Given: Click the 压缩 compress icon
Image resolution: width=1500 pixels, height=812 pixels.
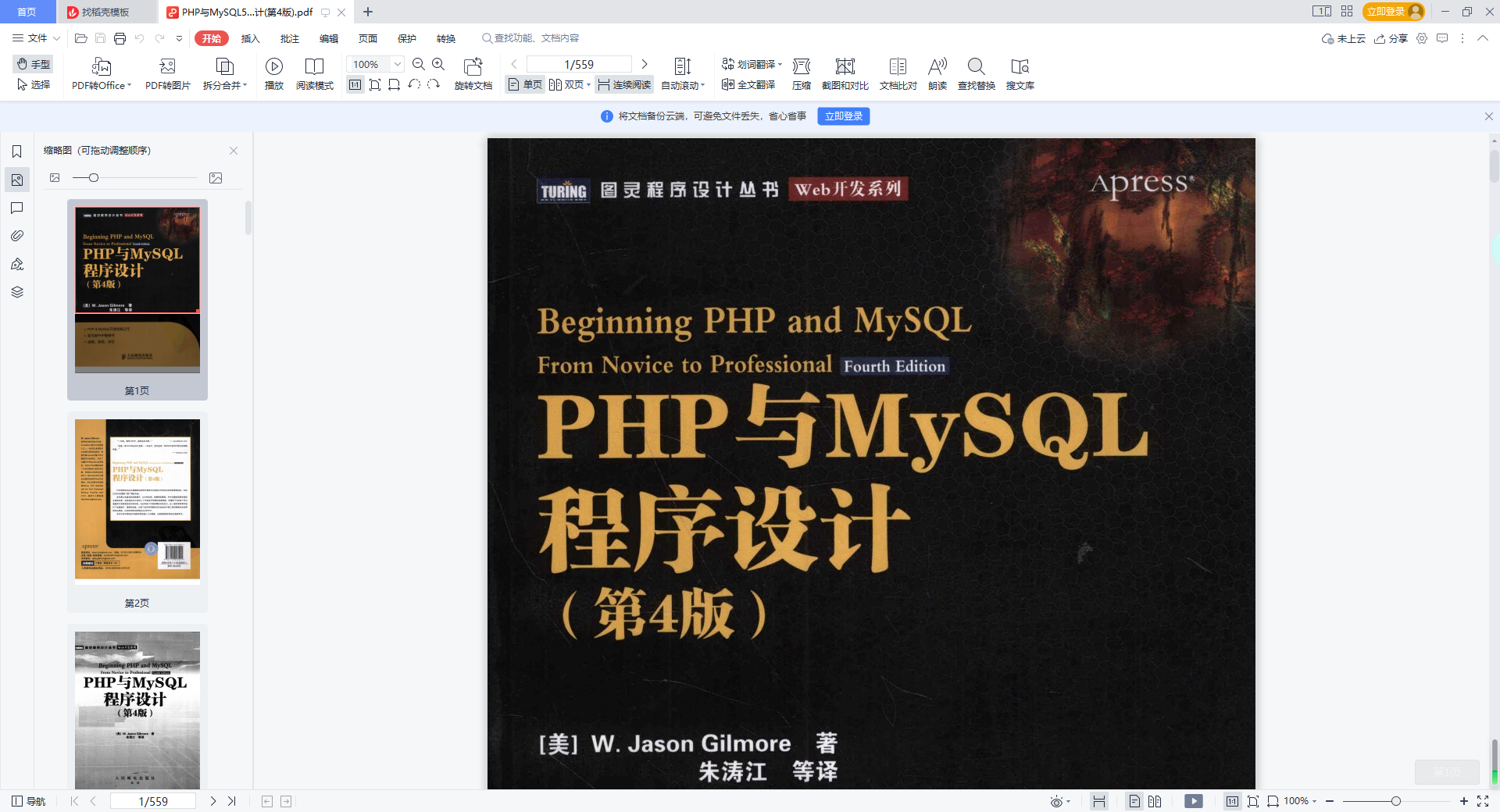Looking at the screenshot, I should (802, 67).
